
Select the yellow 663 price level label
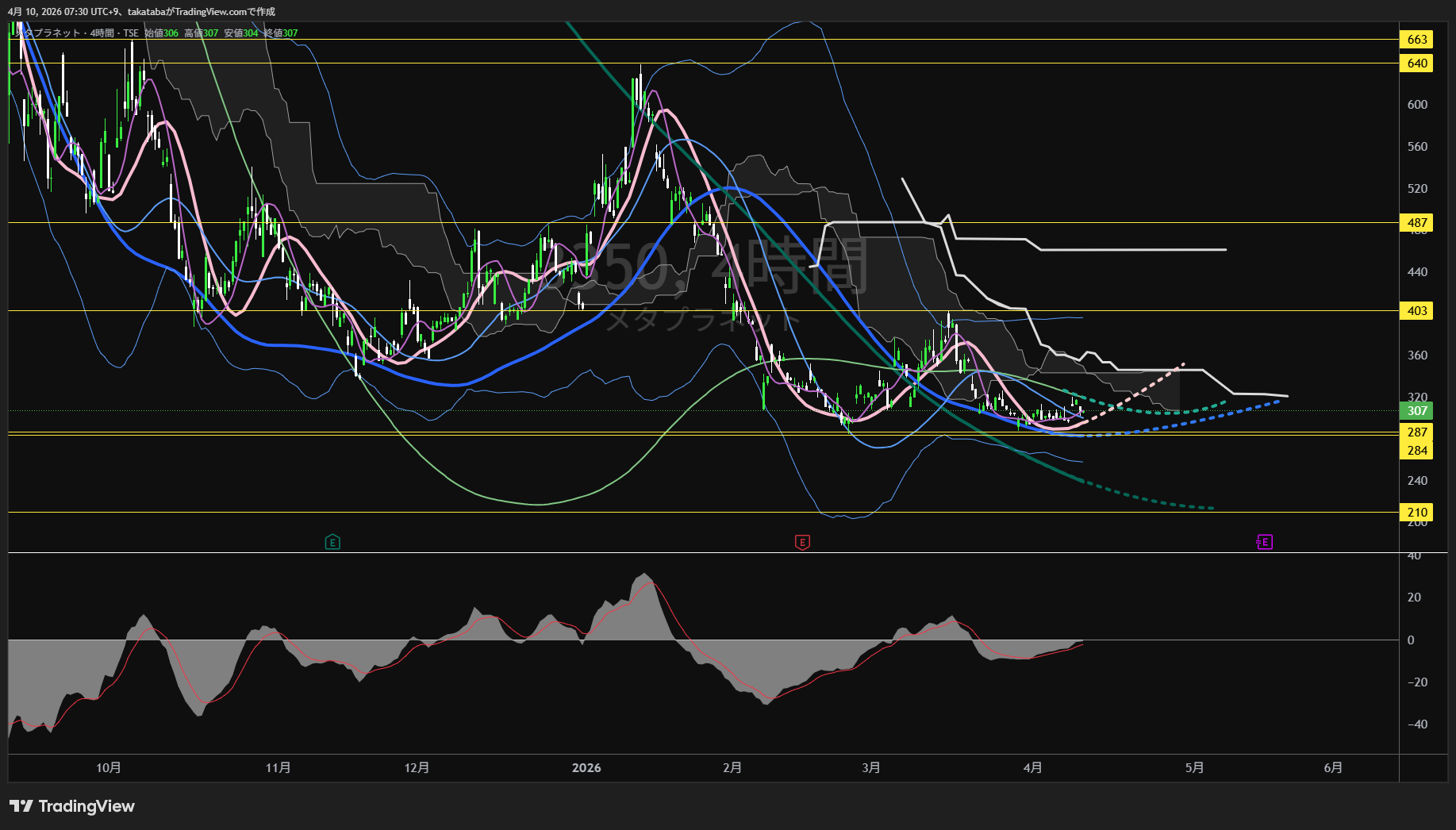click(1417, 40)
